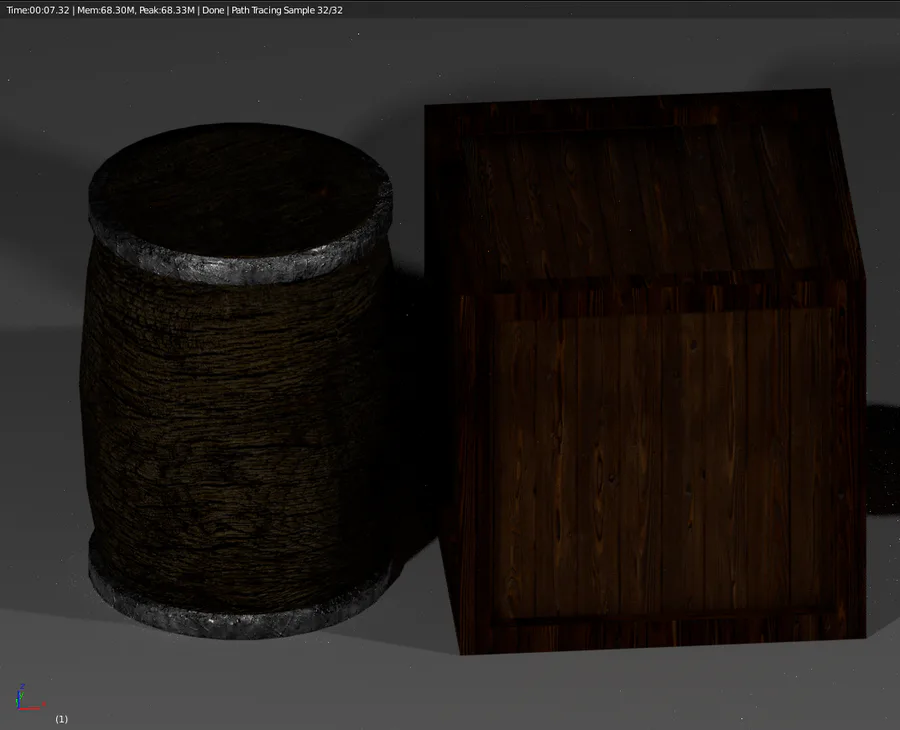Select the rendered wooden barrel object
This screenshot has height=730, width=900.
coord(238,380)
